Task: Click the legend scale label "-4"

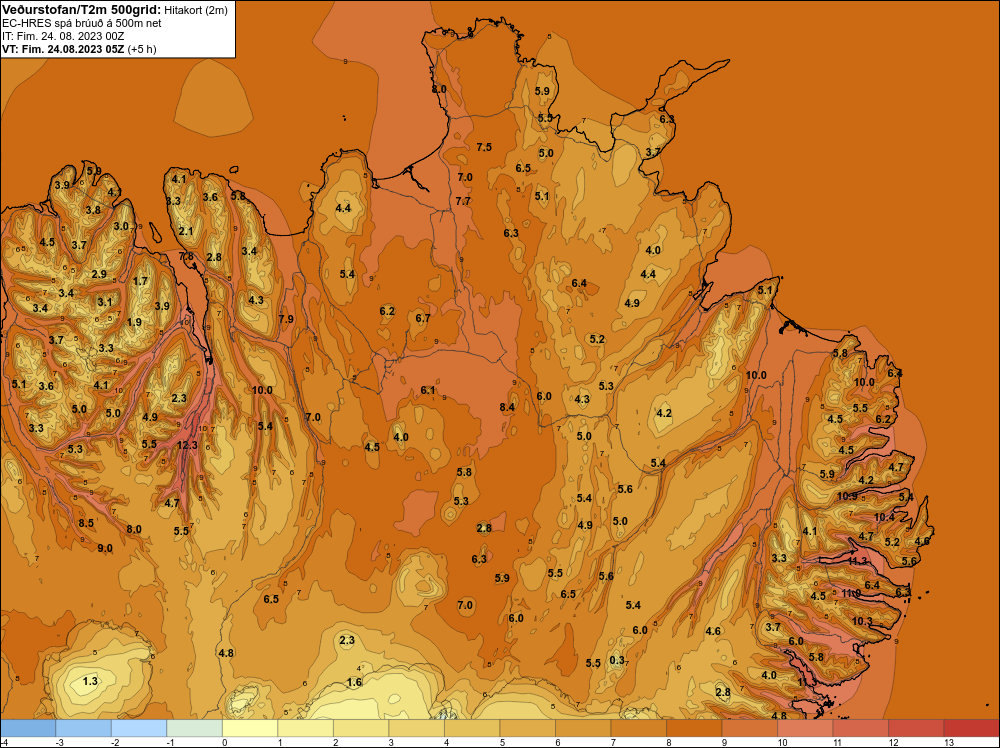Action: (x=4, y=742)
